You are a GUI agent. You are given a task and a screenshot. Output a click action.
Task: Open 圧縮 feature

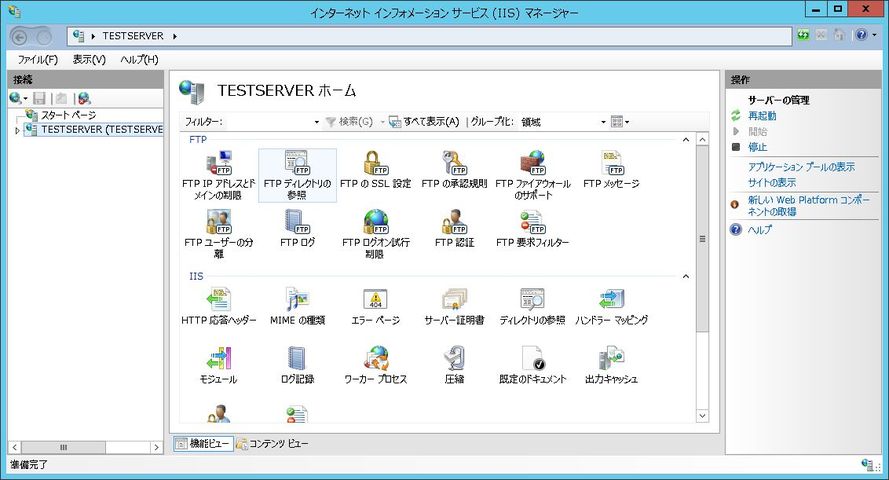(454, 366)
